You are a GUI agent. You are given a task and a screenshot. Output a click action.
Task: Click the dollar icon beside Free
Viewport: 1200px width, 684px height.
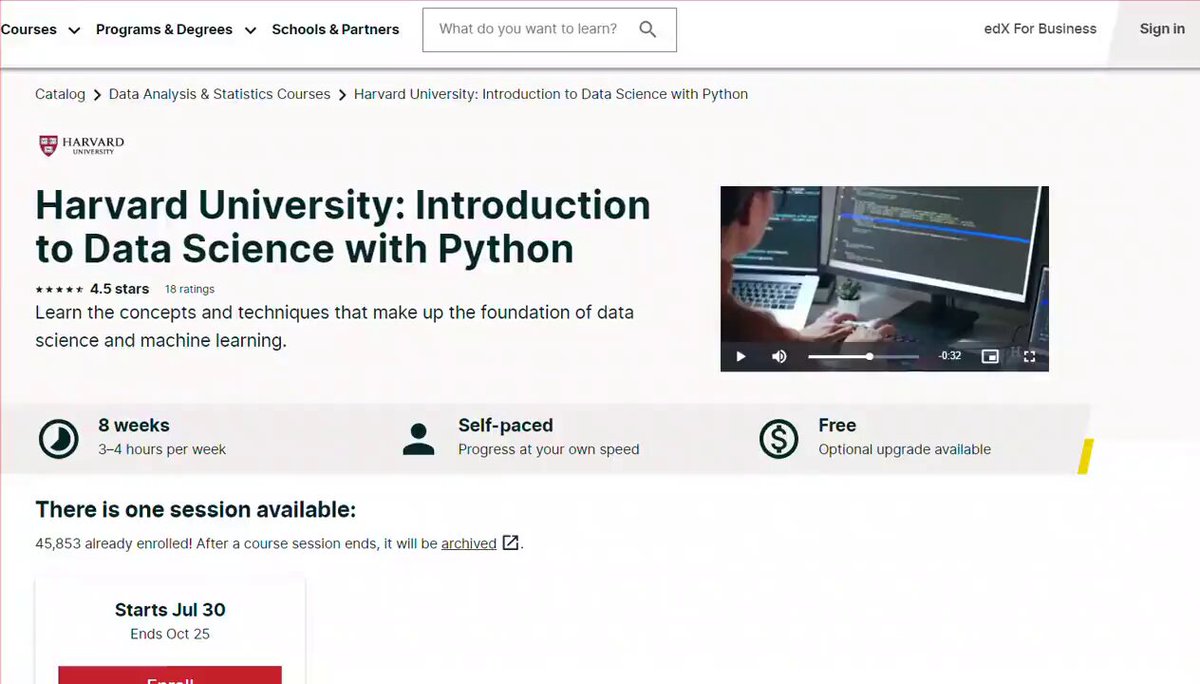tap(779, 438)
